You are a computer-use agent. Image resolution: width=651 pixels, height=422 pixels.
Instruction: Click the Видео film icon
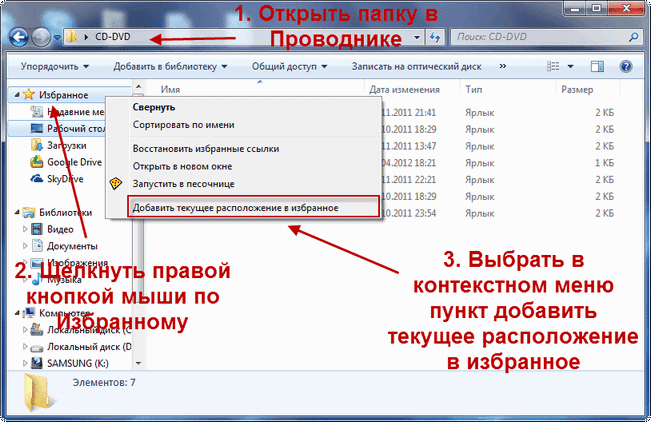coord(37,229)
